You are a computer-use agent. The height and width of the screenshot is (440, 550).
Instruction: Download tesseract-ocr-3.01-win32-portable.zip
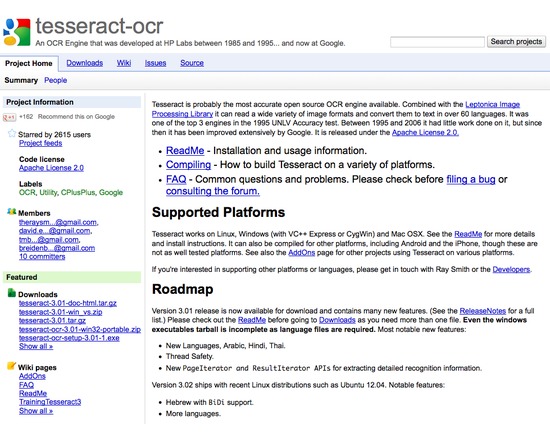(x=80, y=329)
